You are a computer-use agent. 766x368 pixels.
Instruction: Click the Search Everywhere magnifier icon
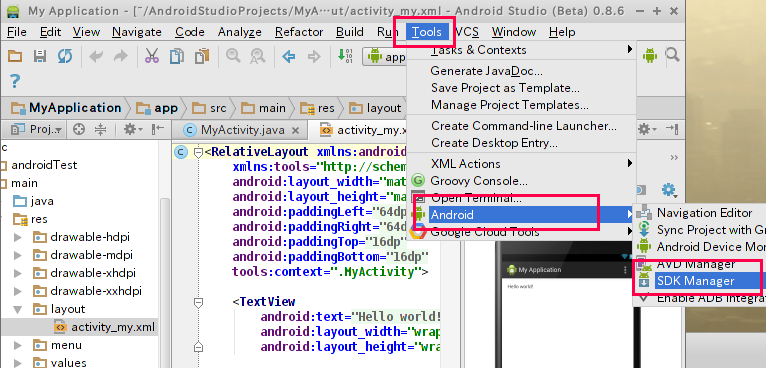673,56
